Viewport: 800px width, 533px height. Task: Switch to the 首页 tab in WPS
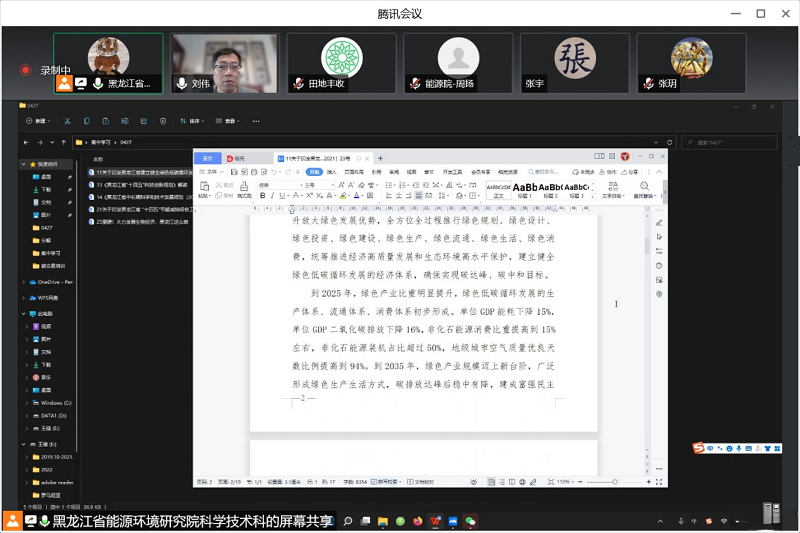point(208,158)
